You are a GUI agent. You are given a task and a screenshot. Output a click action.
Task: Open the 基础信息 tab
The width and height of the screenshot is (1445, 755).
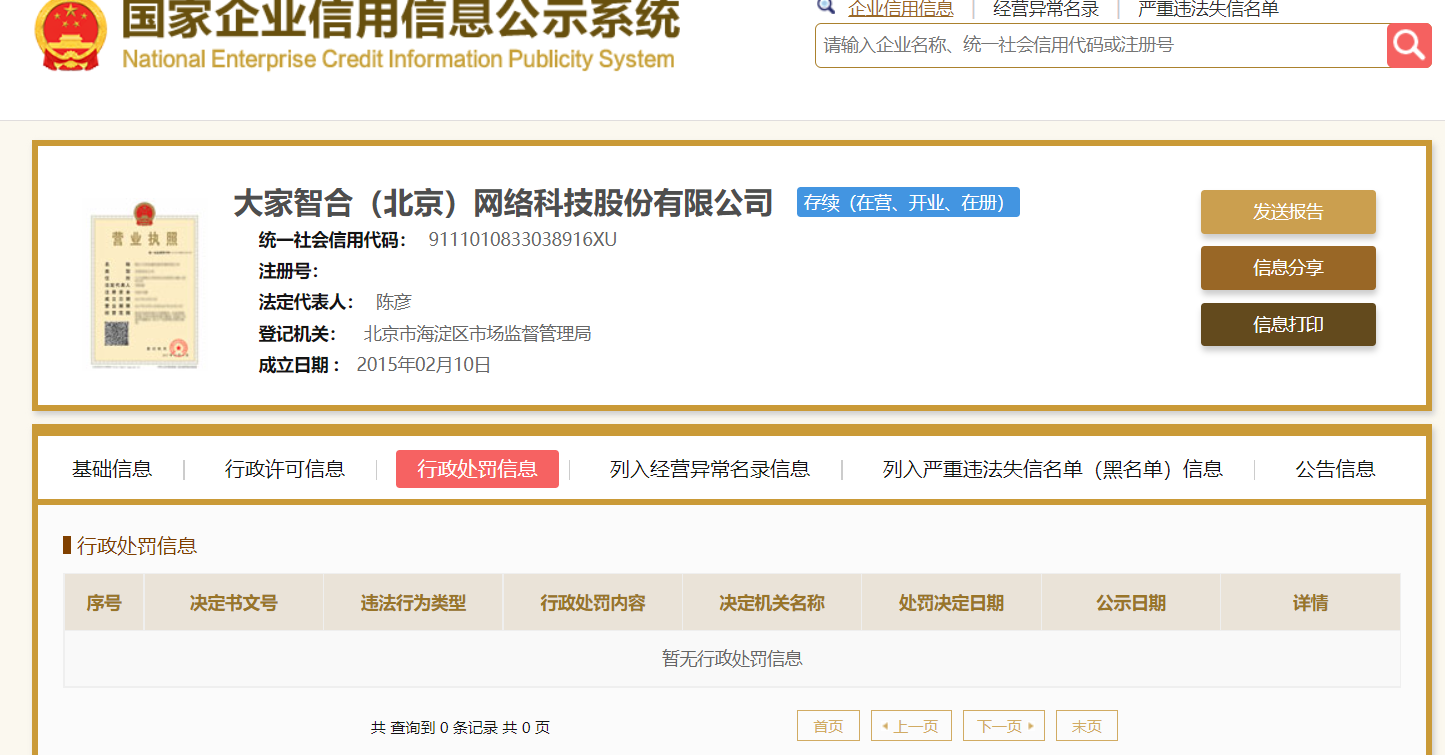[112, 469]
